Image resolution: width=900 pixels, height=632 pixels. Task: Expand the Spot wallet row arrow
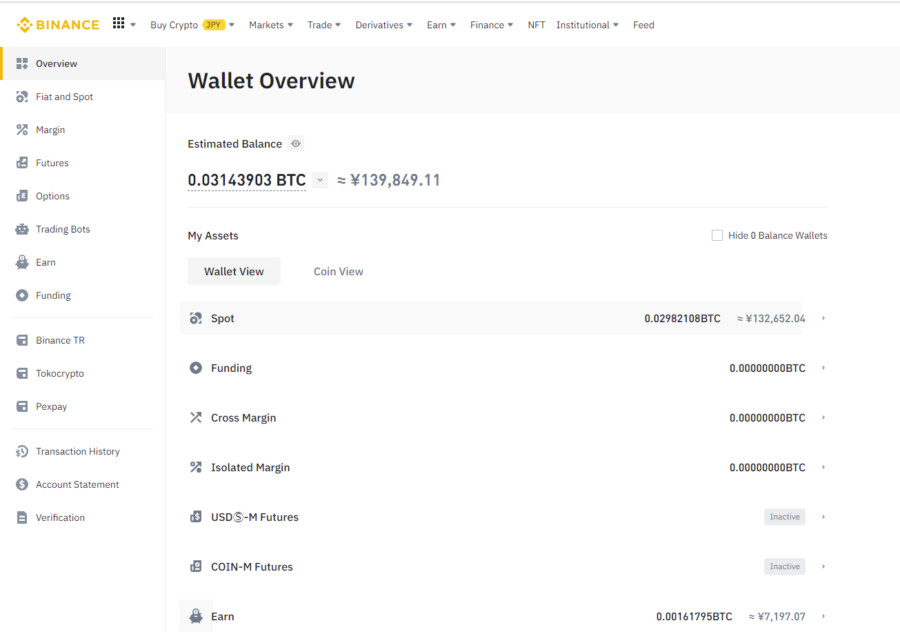[x=823, y=319]
